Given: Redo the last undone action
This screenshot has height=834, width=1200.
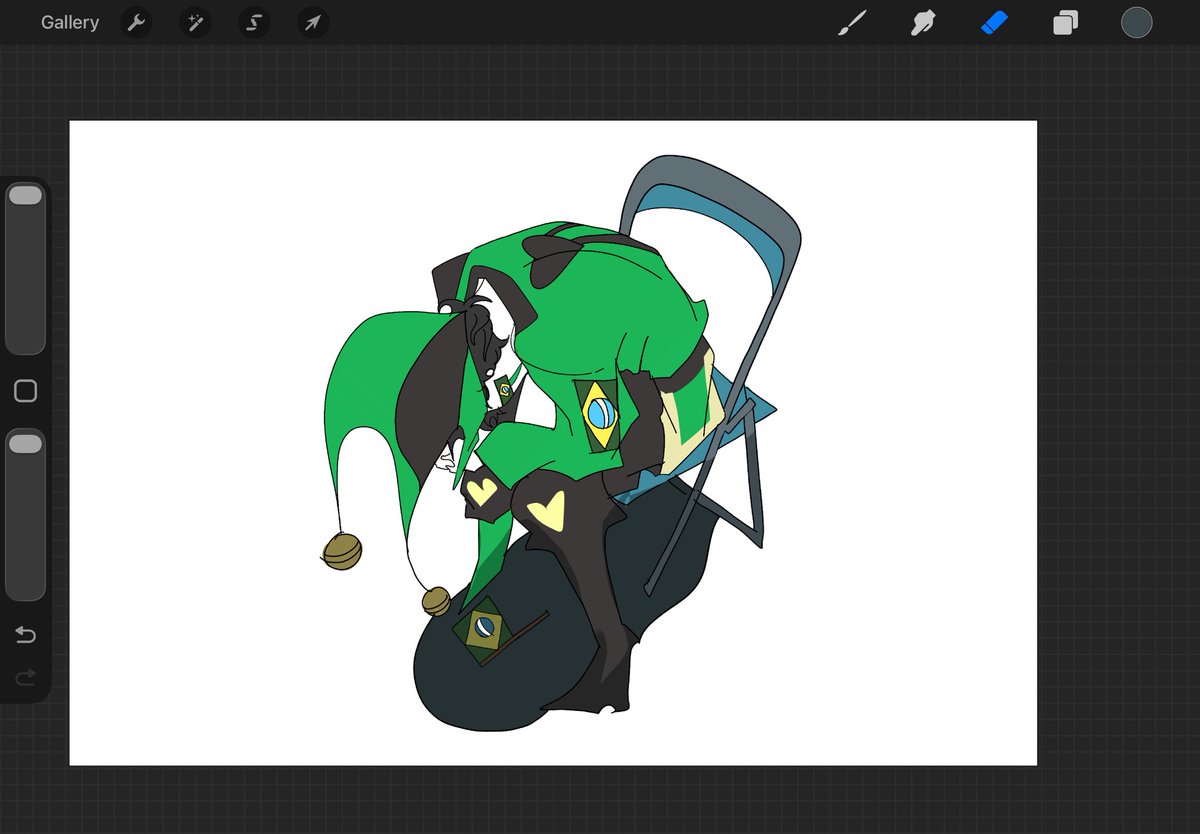Looking at the screenshot, I should click(x=25, y=678).
